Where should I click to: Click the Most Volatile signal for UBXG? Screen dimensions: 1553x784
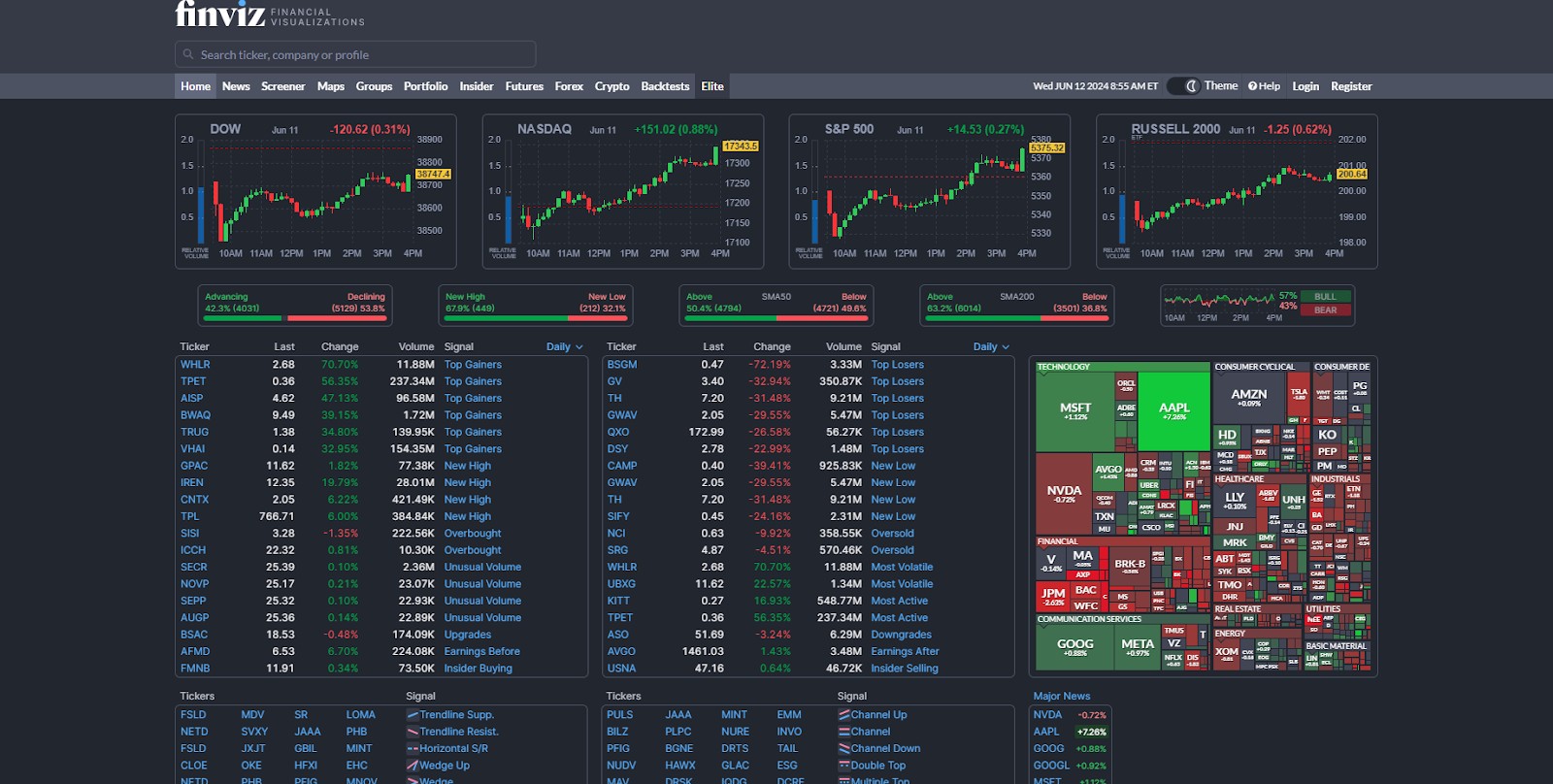[902, 584]
